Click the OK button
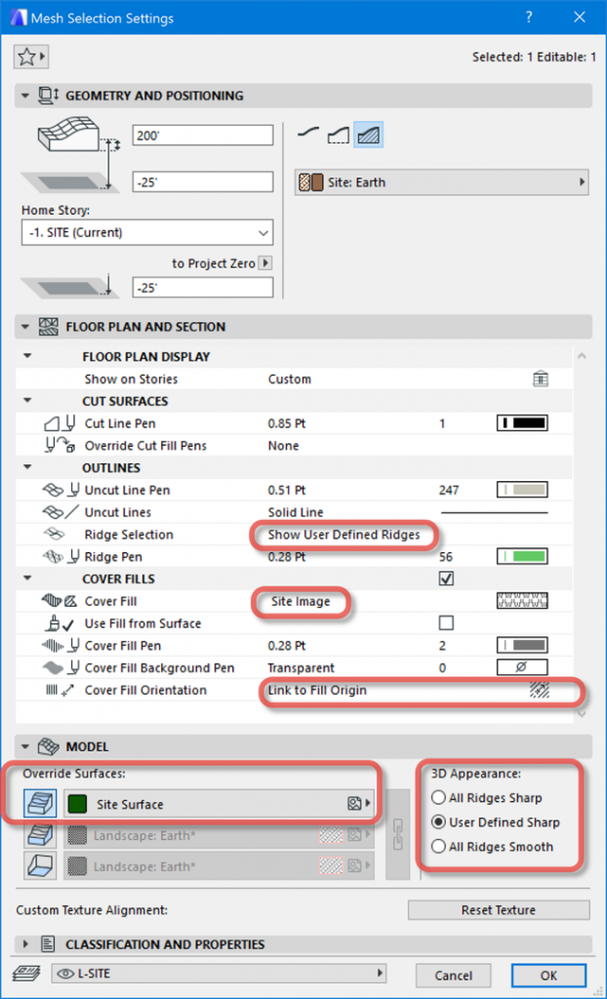Screen dimensions: 607x999 (548, 975)
